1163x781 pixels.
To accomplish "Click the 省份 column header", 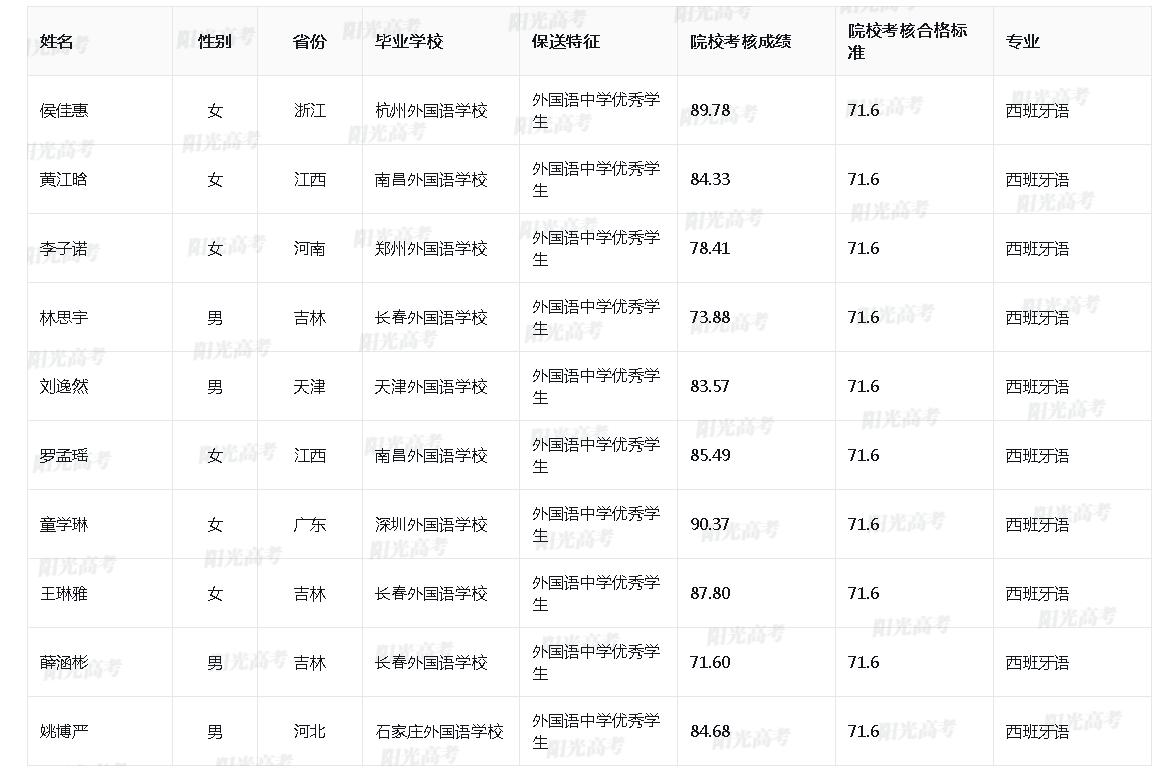I will [x=309, y=42].
